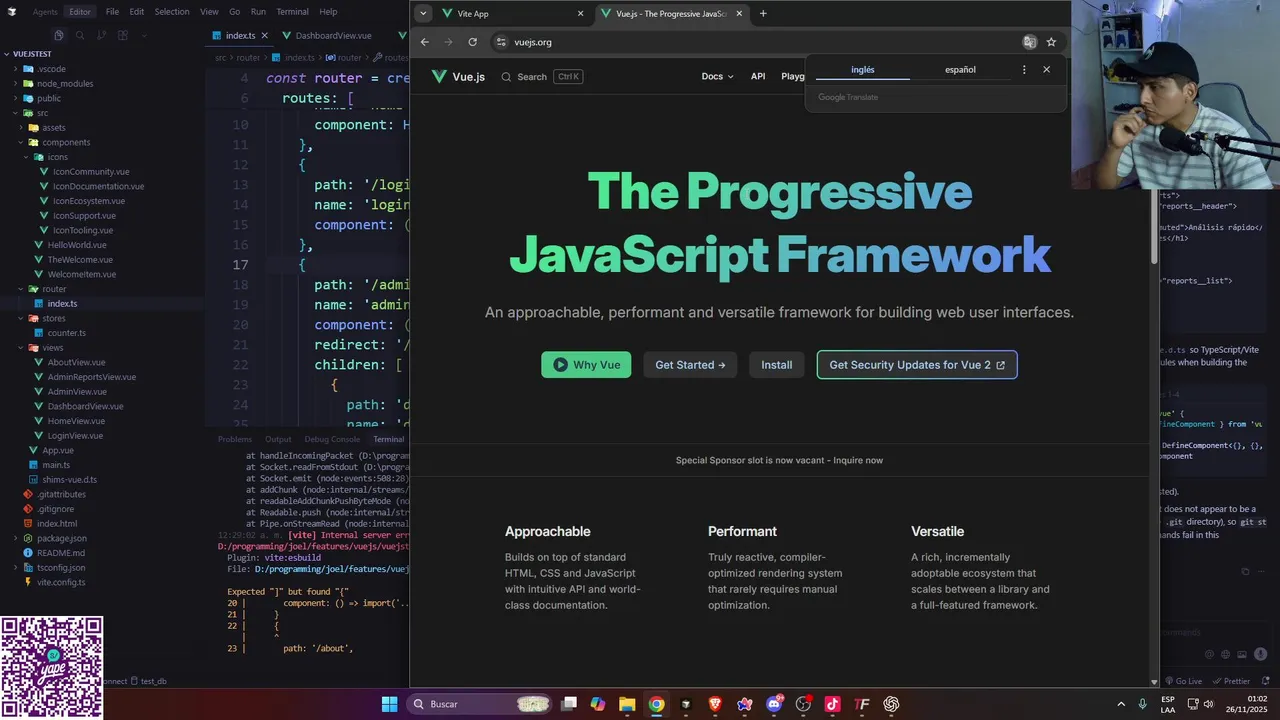Expand the node_modules folder

tap(65, 84)
